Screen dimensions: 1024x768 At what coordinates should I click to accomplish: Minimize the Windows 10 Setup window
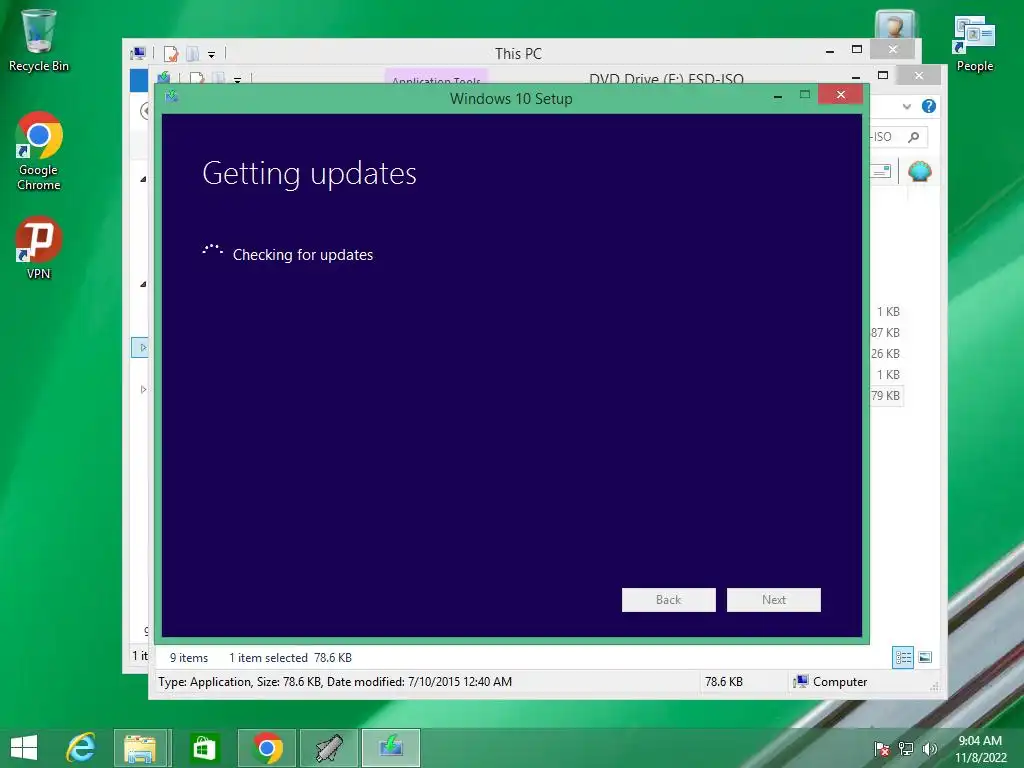click(x=778, y=96)
